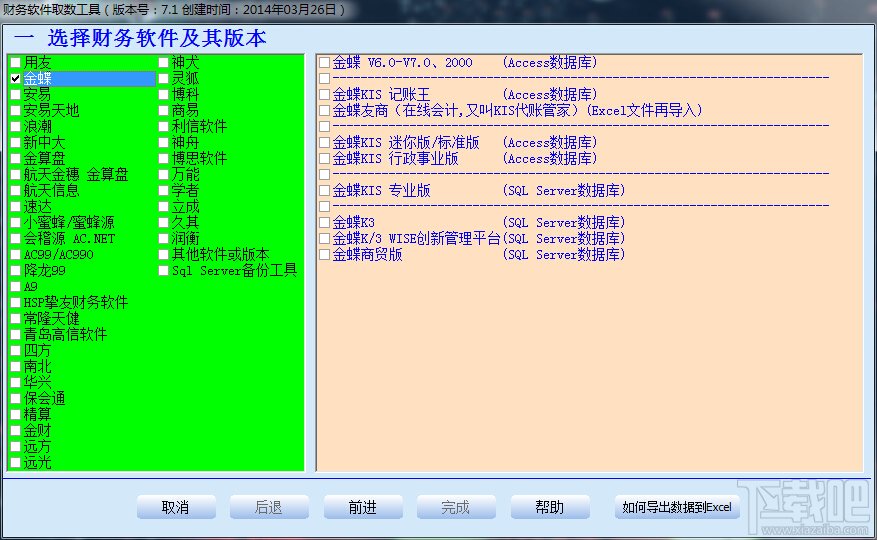Click the 取消 cancel button
This screenshot has height=540, width=877.
(176, 507)
